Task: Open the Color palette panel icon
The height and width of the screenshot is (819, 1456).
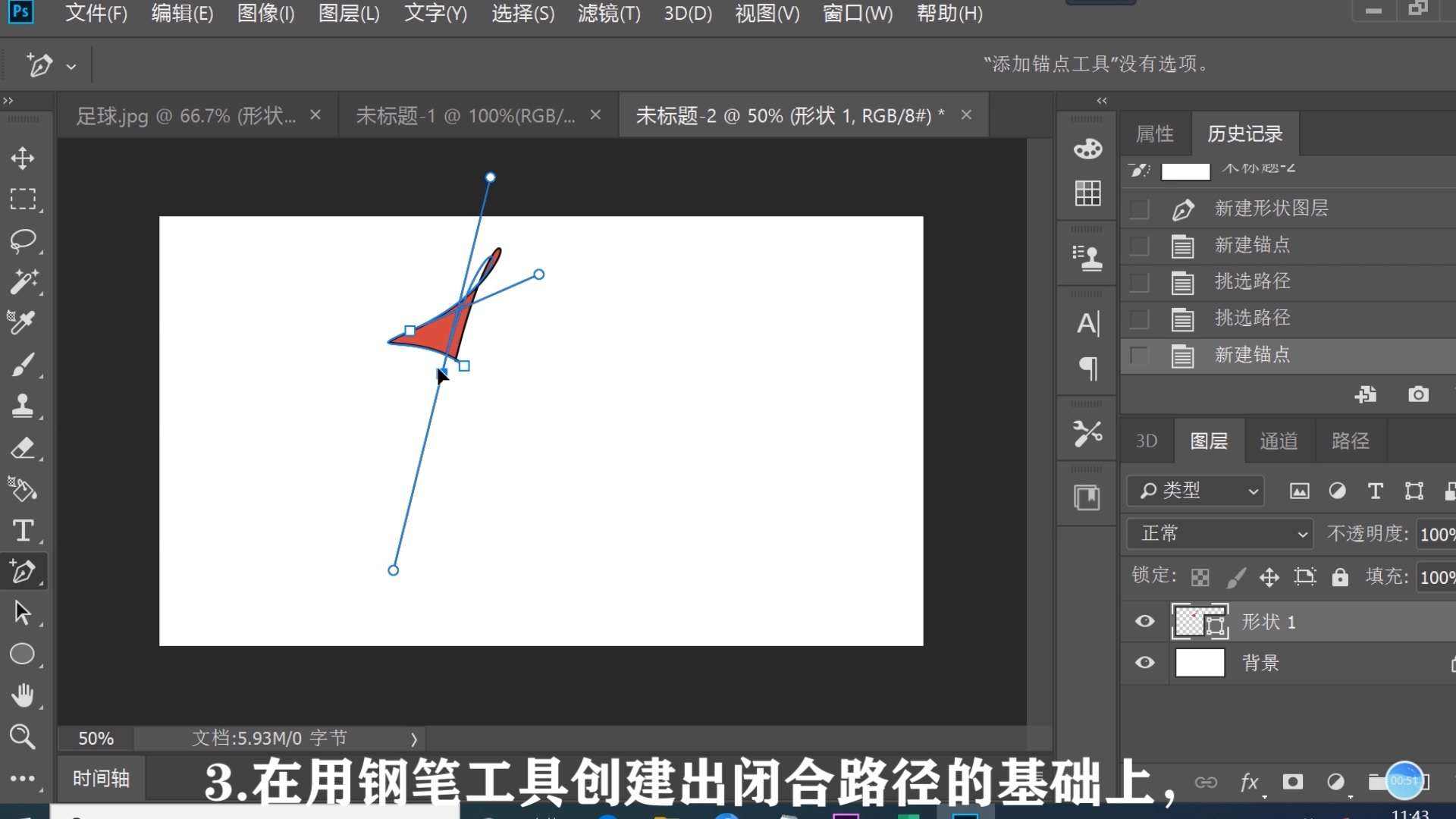Action: click(x=1087, y=149)
